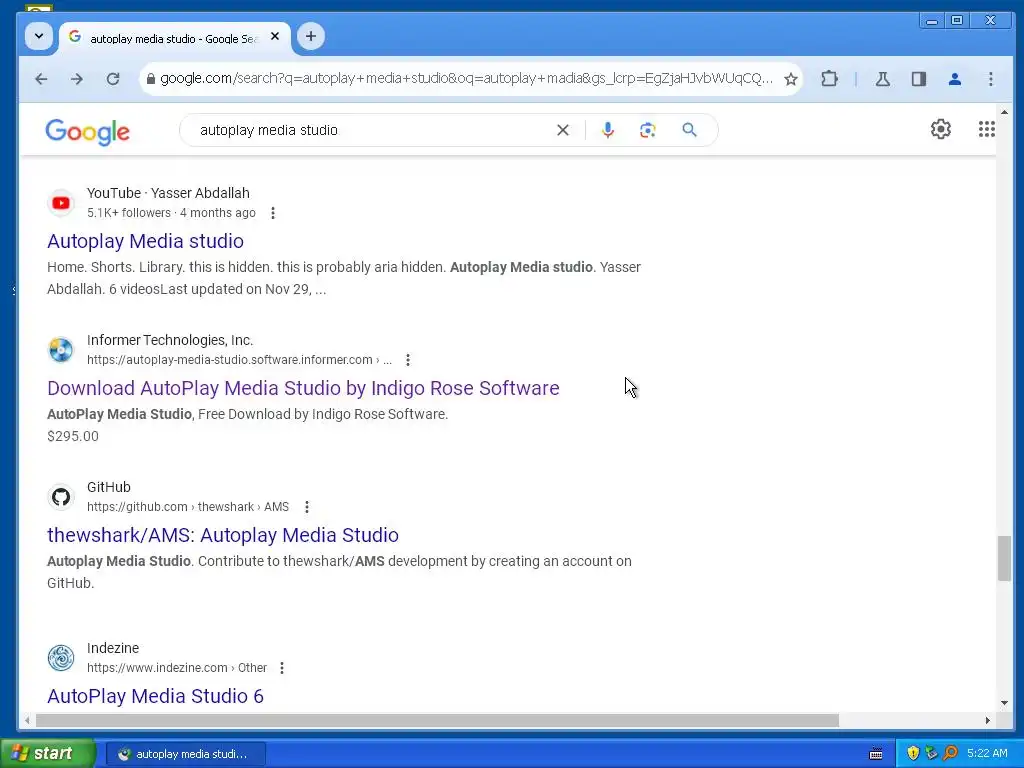Click the security shield tray icon
Screen dimensions: 1024x768
coord(913,754)
